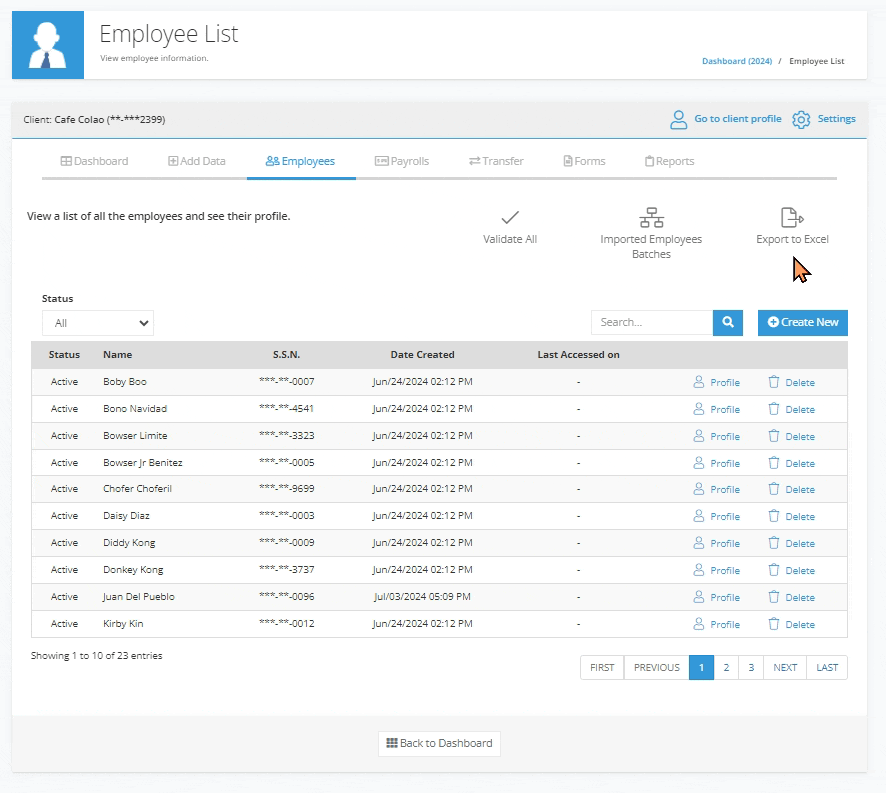The height and width of the screenshot is (793, 886).
Task: Click profile icon for Boby Boo
Action: [699, 382]
